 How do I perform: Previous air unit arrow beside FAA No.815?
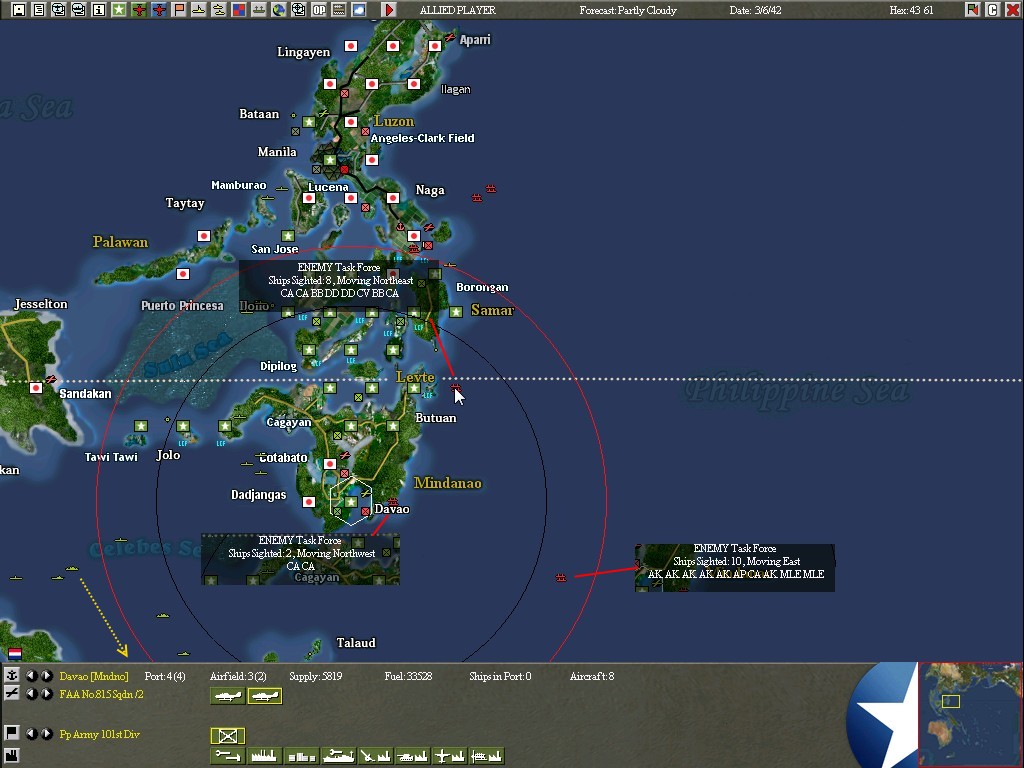pos(31,694)
